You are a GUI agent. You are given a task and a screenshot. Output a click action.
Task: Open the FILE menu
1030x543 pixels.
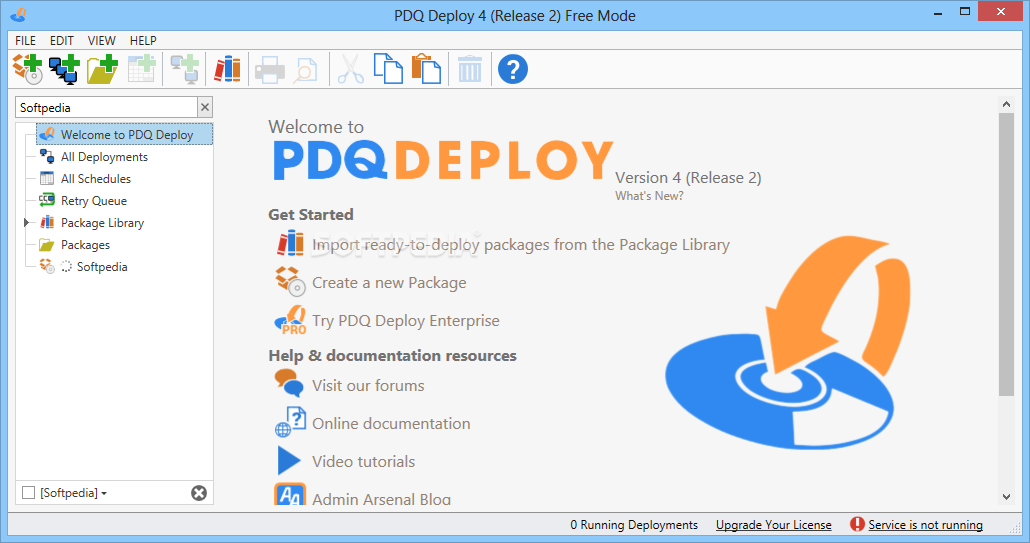pyautogui.click(x=26, y=41)
